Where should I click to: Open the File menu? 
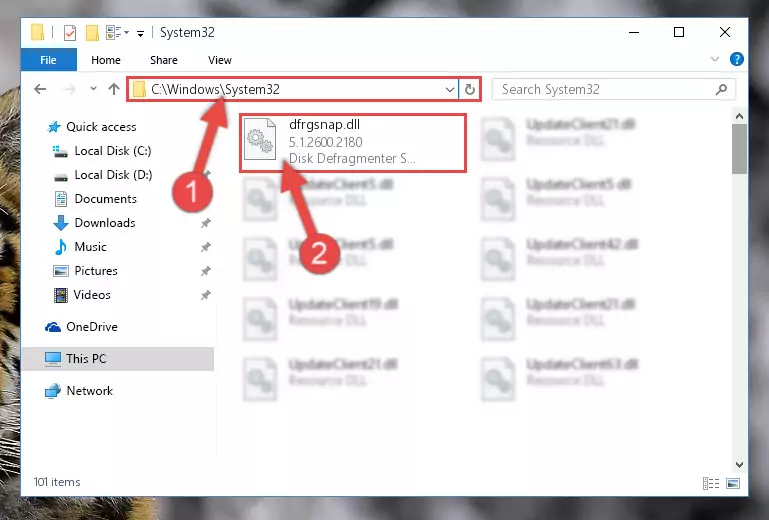(x=48, y=60)
